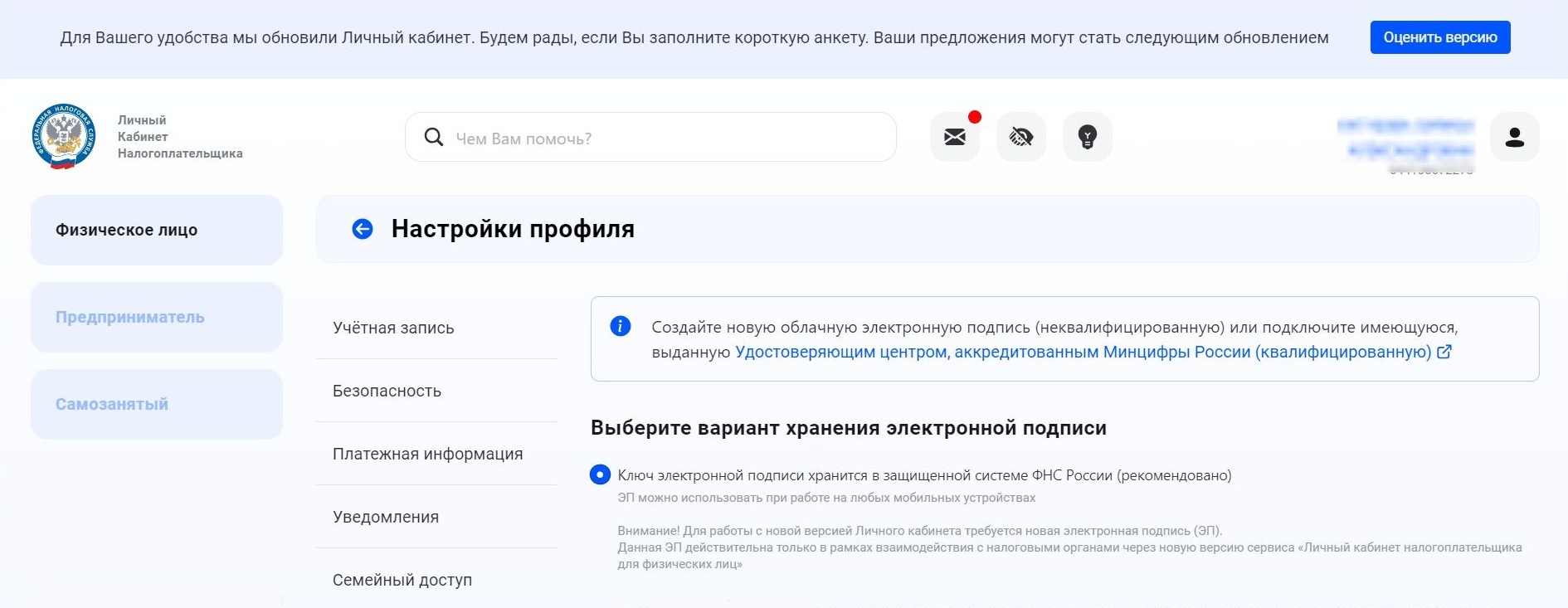The width and height of the screenshot is (1568, 608).
Task: Open Учётная запись settings section
Action: (x=436, y=328)
